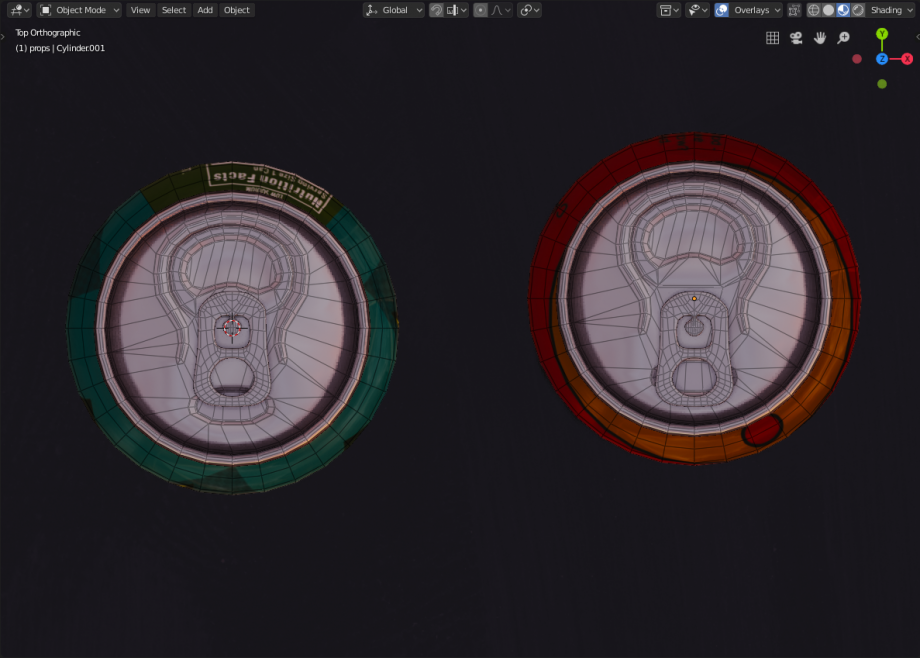Toggle X-ray mode in the header

(793, 10)
